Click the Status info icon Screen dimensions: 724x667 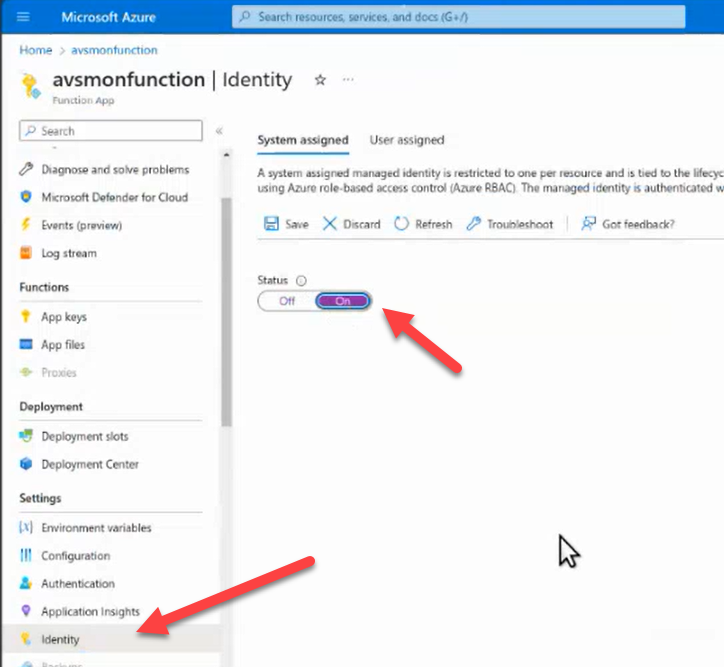point(301,281)
